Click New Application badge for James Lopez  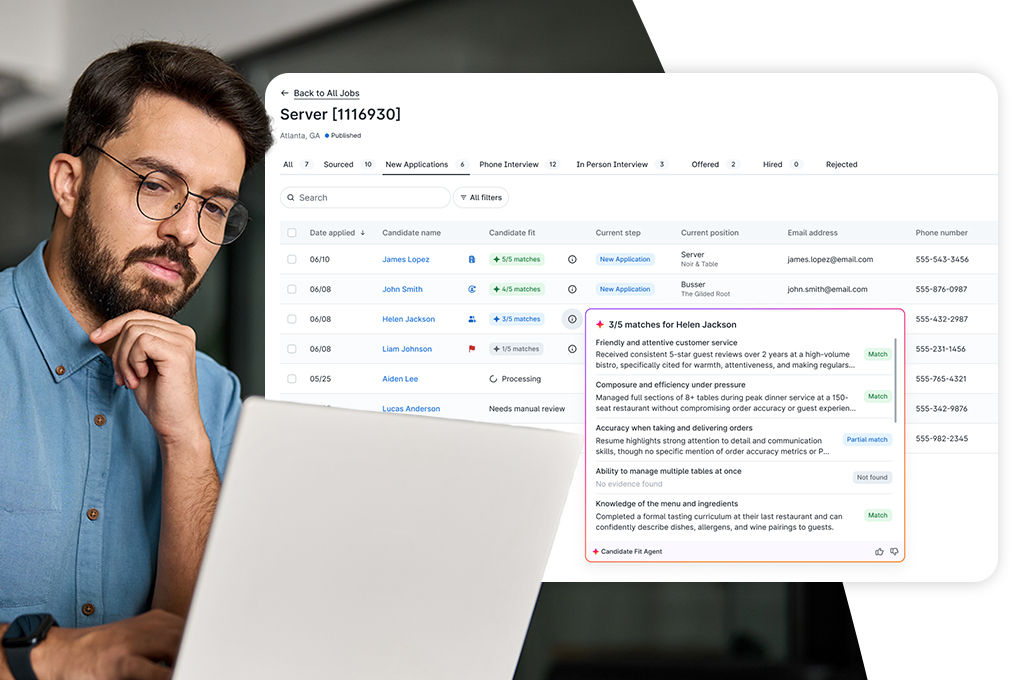click(x=624, y=260)
